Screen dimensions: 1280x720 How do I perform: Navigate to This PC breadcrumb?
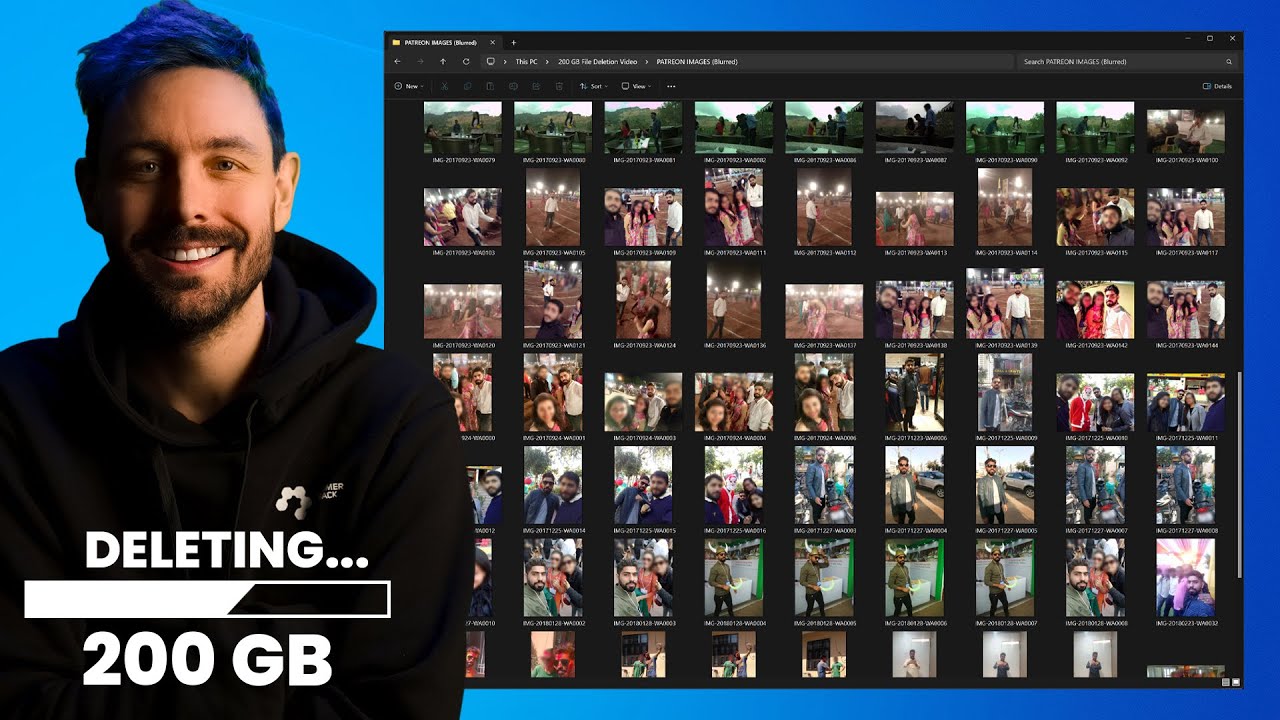(526, 62)
